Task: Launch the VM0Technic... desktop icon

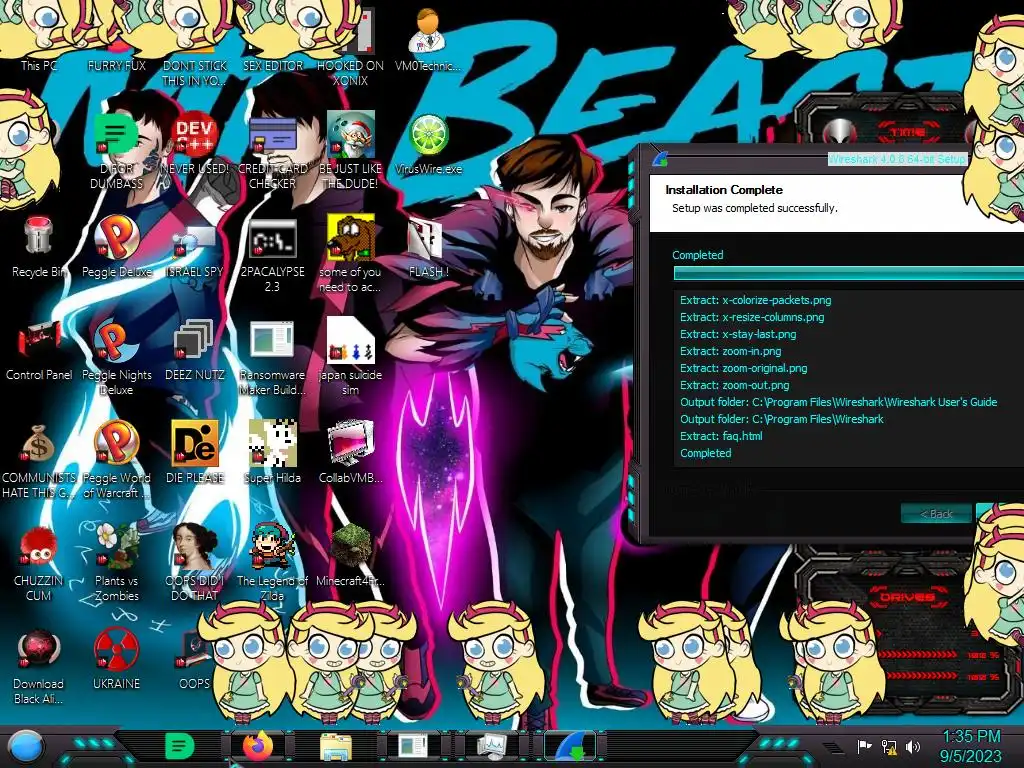Action: click(428, 40)
